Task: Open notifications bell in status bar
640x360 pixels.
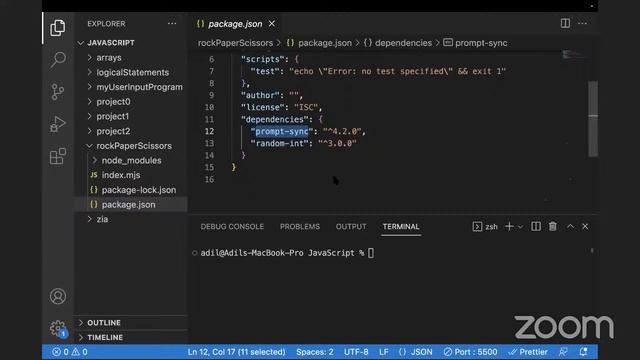Action: click(583, 352)
